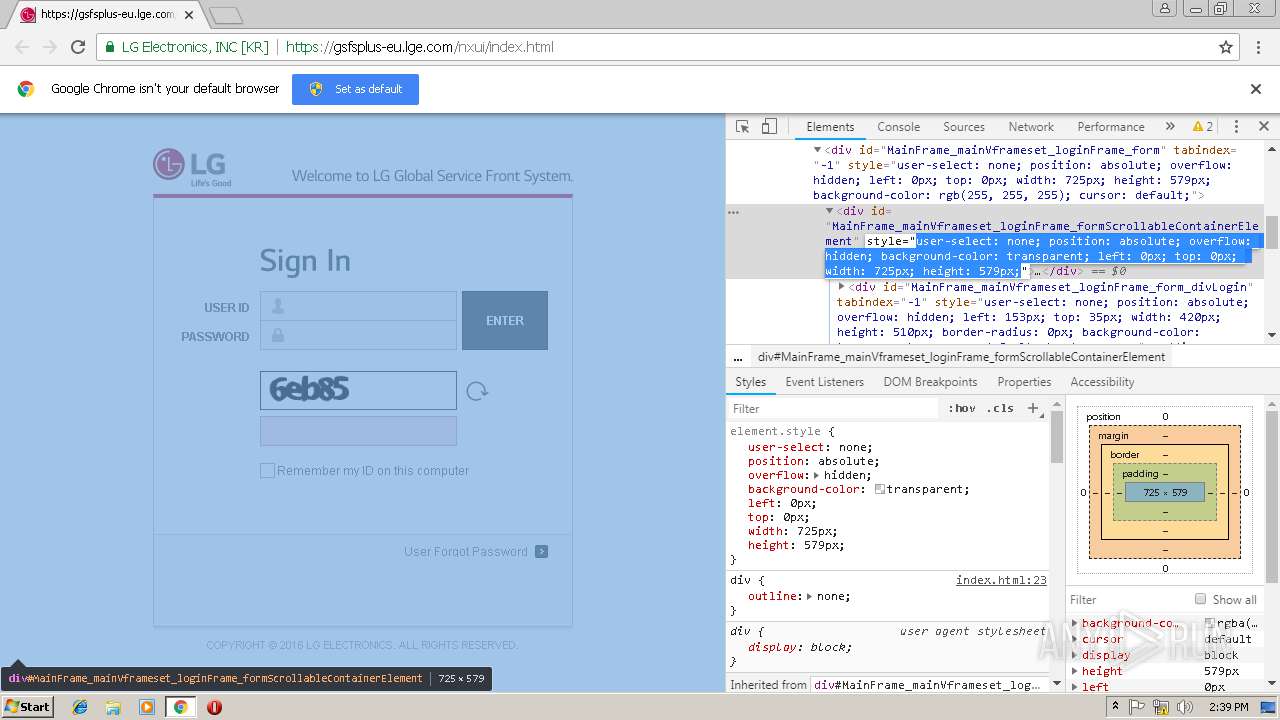Close the DevTools panel

click(x=1263, y=127)
